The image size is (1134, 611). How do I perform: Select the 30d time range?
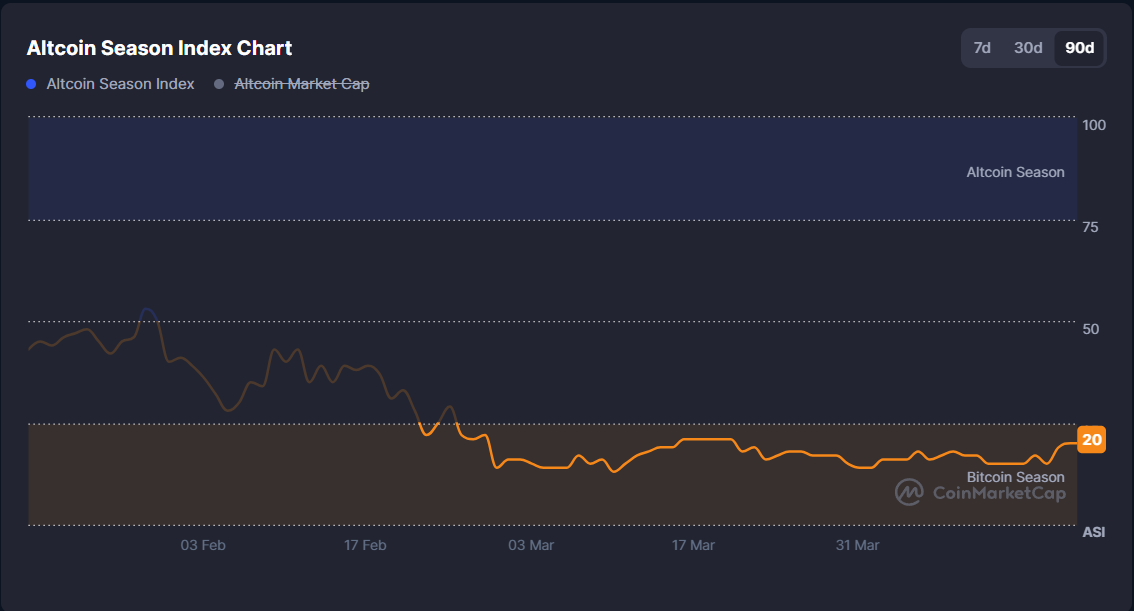[1028, 48]
